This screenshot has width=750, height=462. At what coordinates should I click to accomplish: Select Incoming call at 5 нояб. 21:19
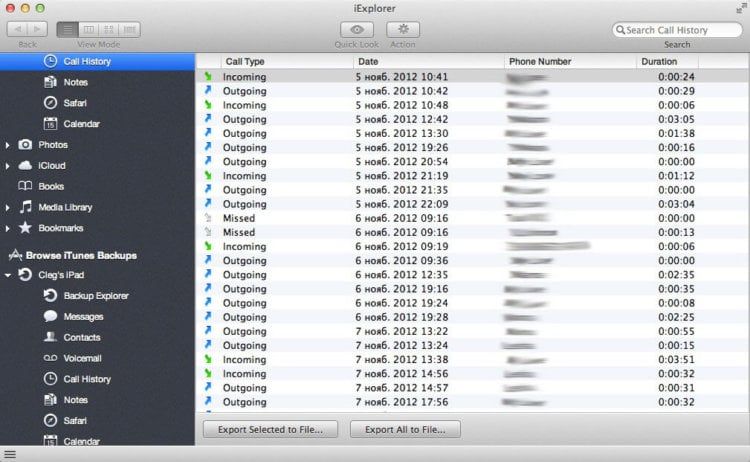pos(473,176)
